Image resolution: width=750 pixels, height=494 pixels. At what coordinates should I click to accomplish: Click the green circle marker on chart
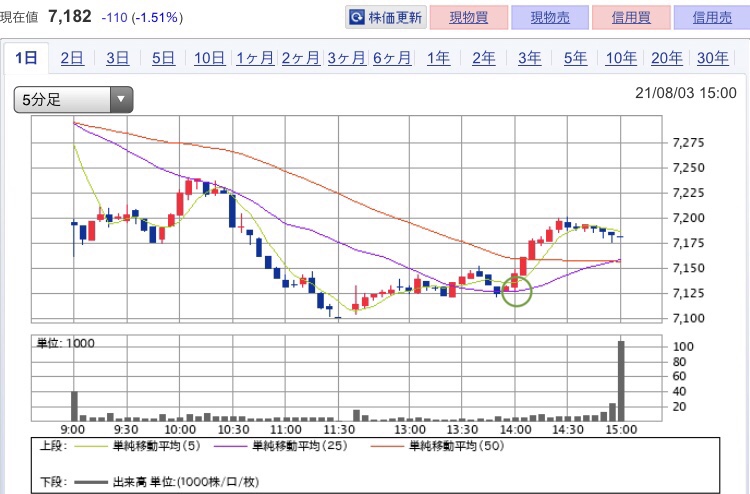click(518, 290)
